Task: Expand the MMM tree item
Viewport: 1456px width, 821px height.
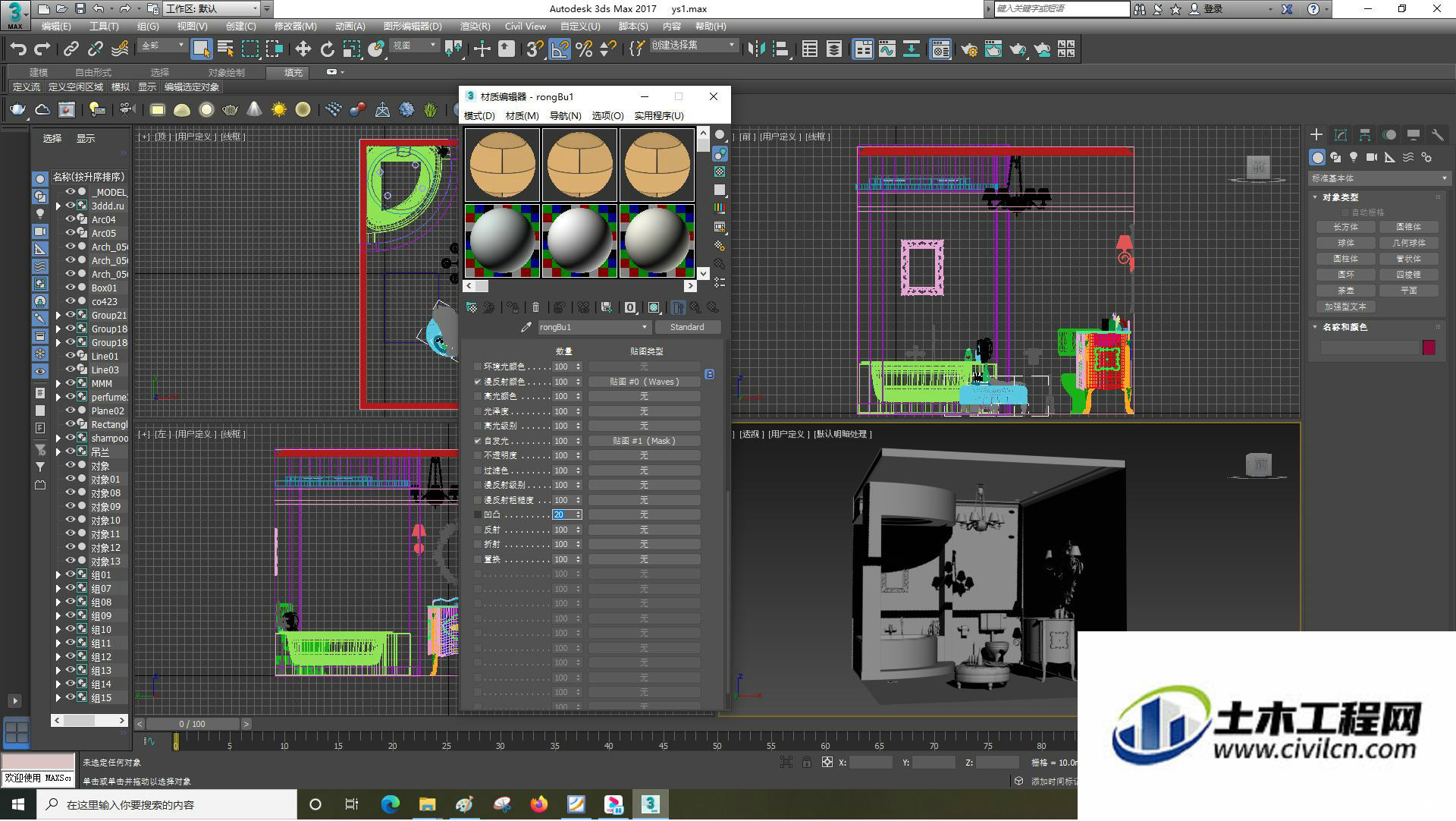Action: click(58, 383)
